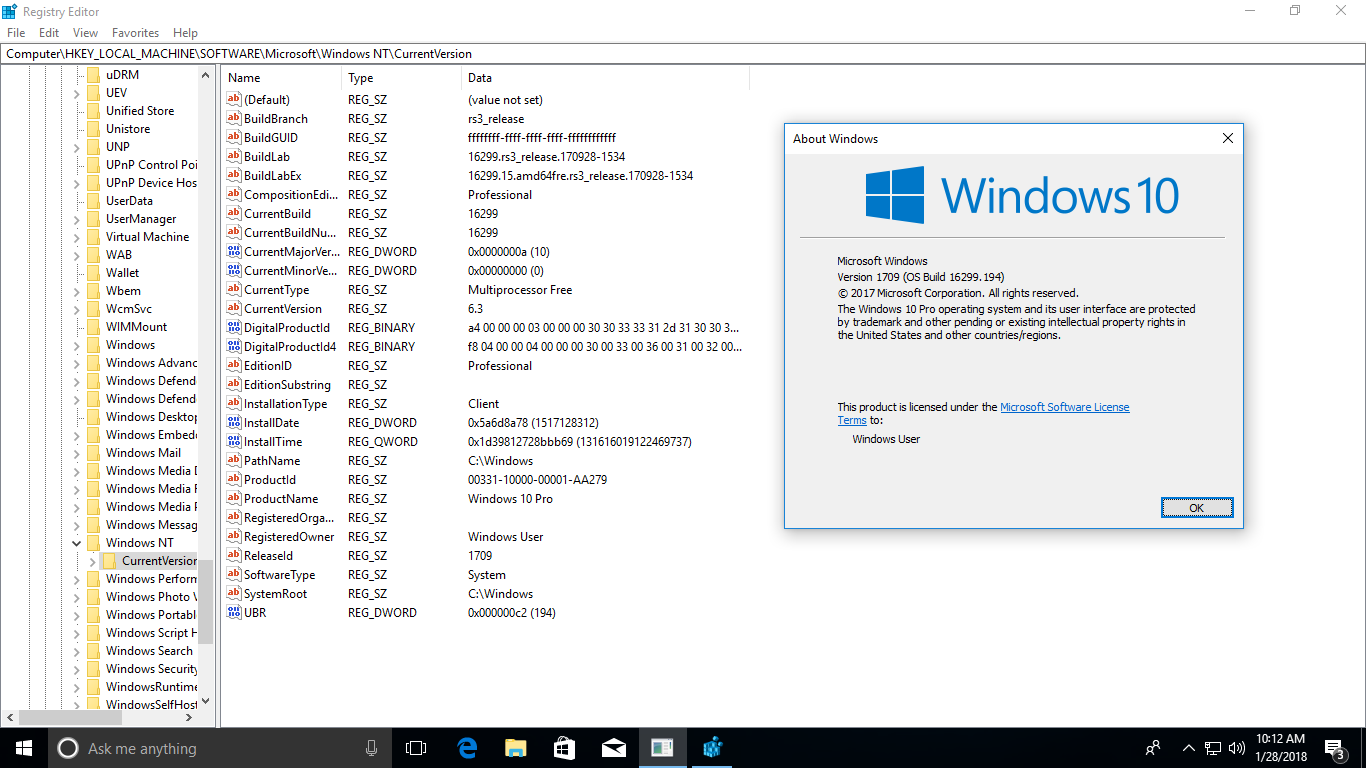Click OK in About Windows dialog
Screen dimensions: 1366x768
(1197, 508)
